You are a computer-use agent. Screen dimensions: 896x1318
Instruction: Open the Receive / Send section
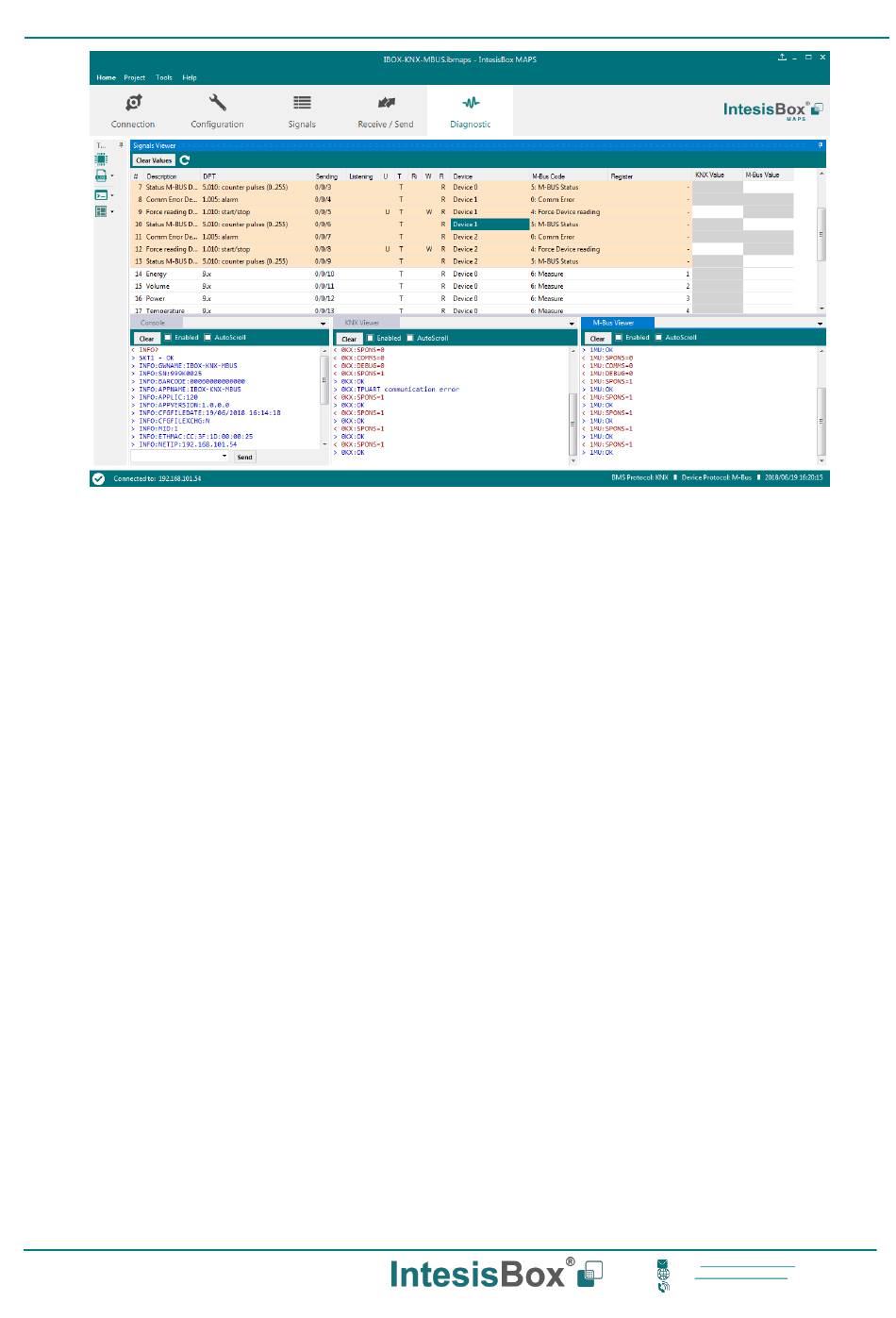pos(385,110)
